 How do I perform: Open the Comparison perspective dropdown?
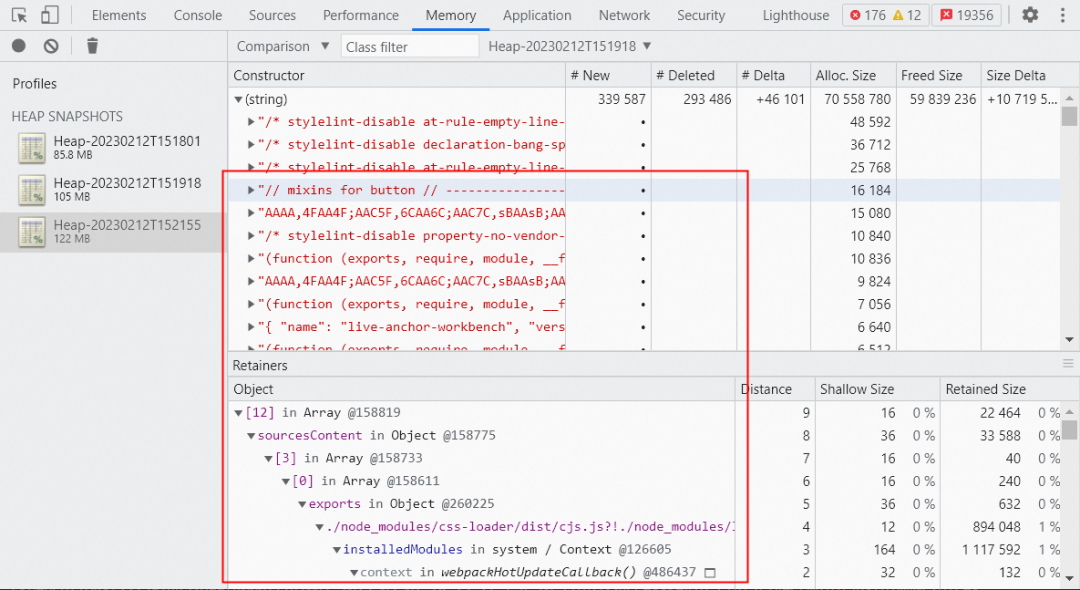coord(282,46)
